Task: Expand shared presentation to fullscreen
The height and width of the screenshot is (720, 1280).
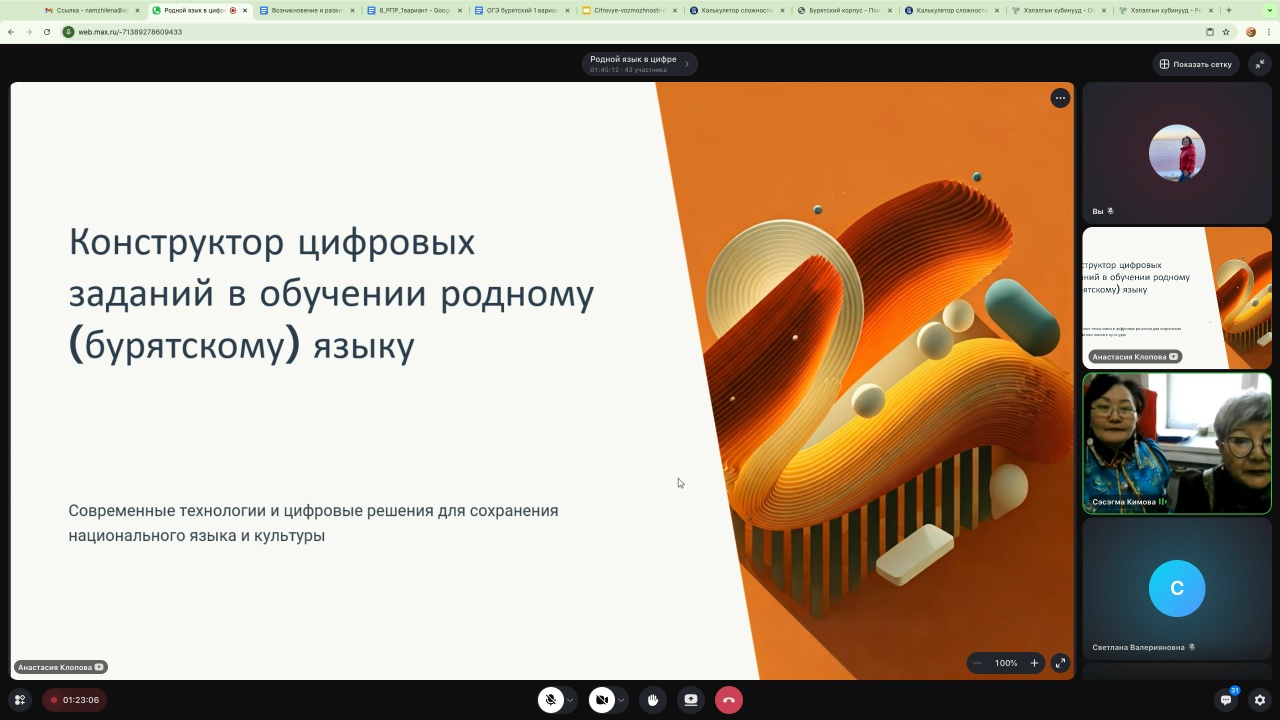Action: (1060, 663)
